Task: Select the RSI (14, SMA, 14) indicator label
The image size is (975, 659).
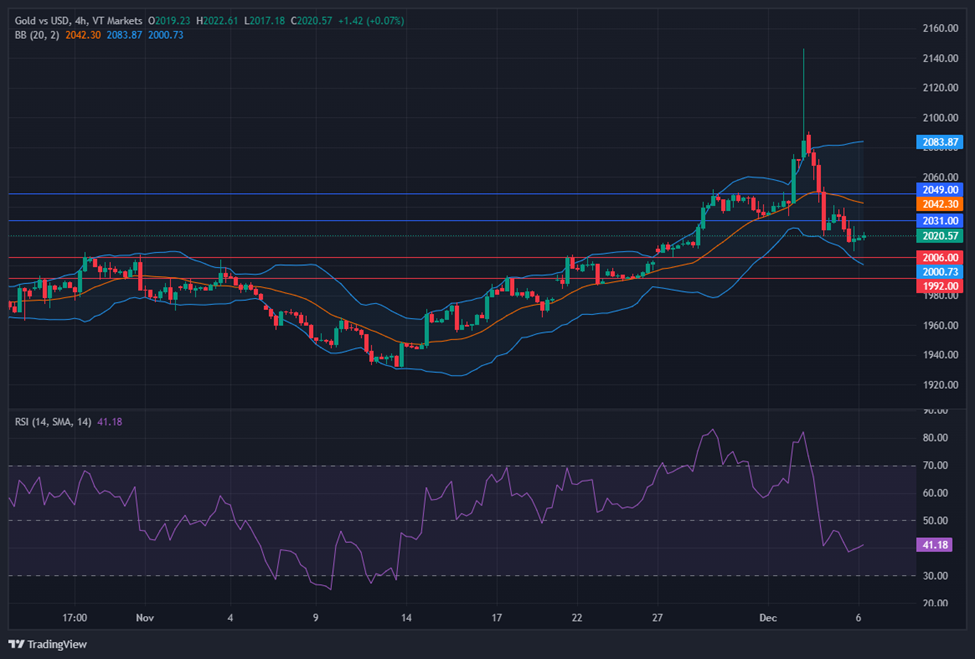Action: (x=53, y=422)
